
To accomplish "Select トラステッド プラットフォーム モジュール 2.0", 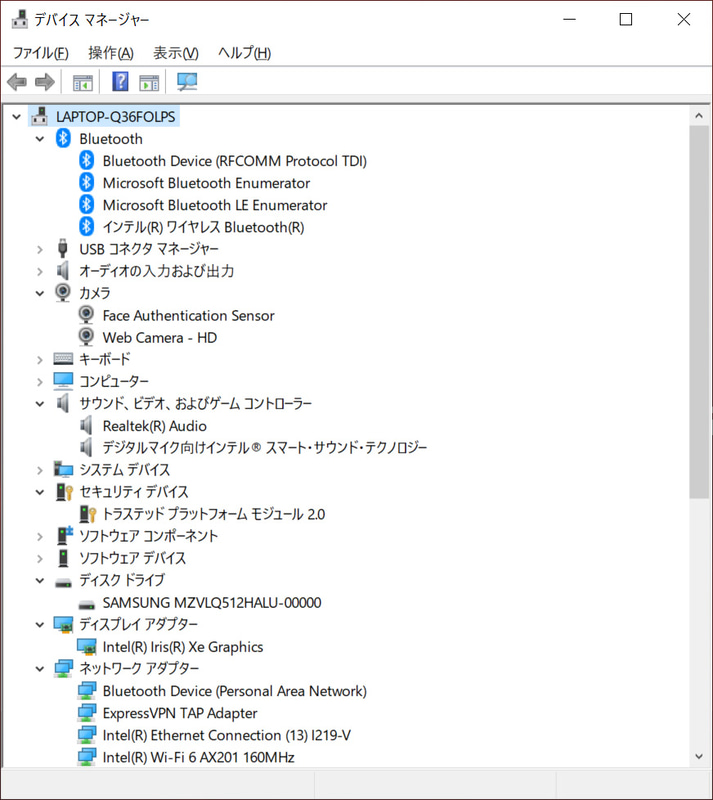I will point(213,514).
